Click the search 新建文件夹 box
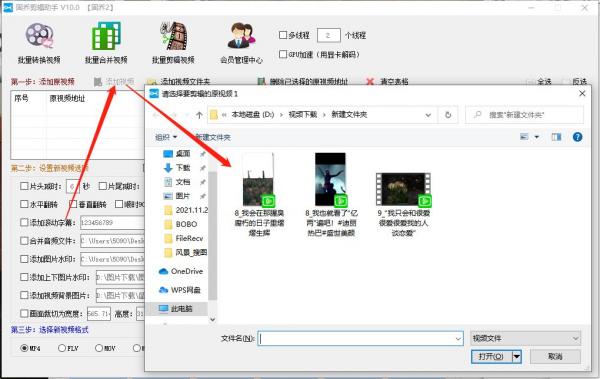The width and height of the screenshot is (600, 379). coord(525,115)
